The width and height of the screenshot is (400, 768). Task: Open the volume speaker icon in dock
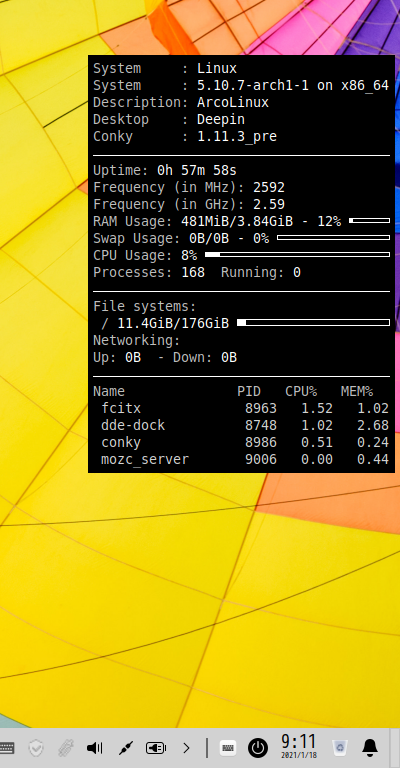click(x=94, y=747)
